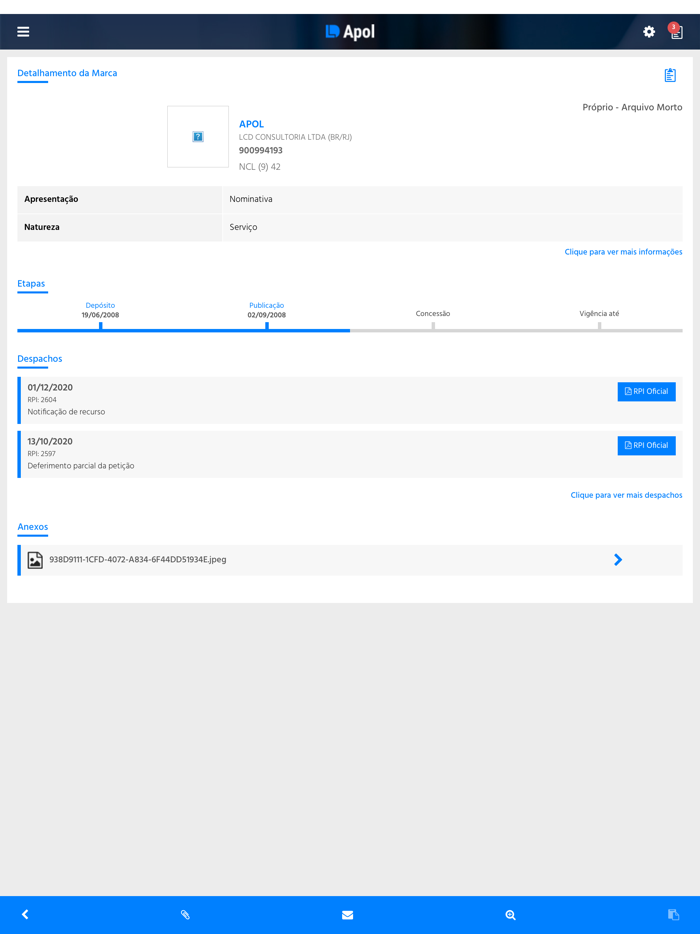The height and width of the screenshot is (934, 700).
Task: Open the hamburger menu
Action: point(23,32)
